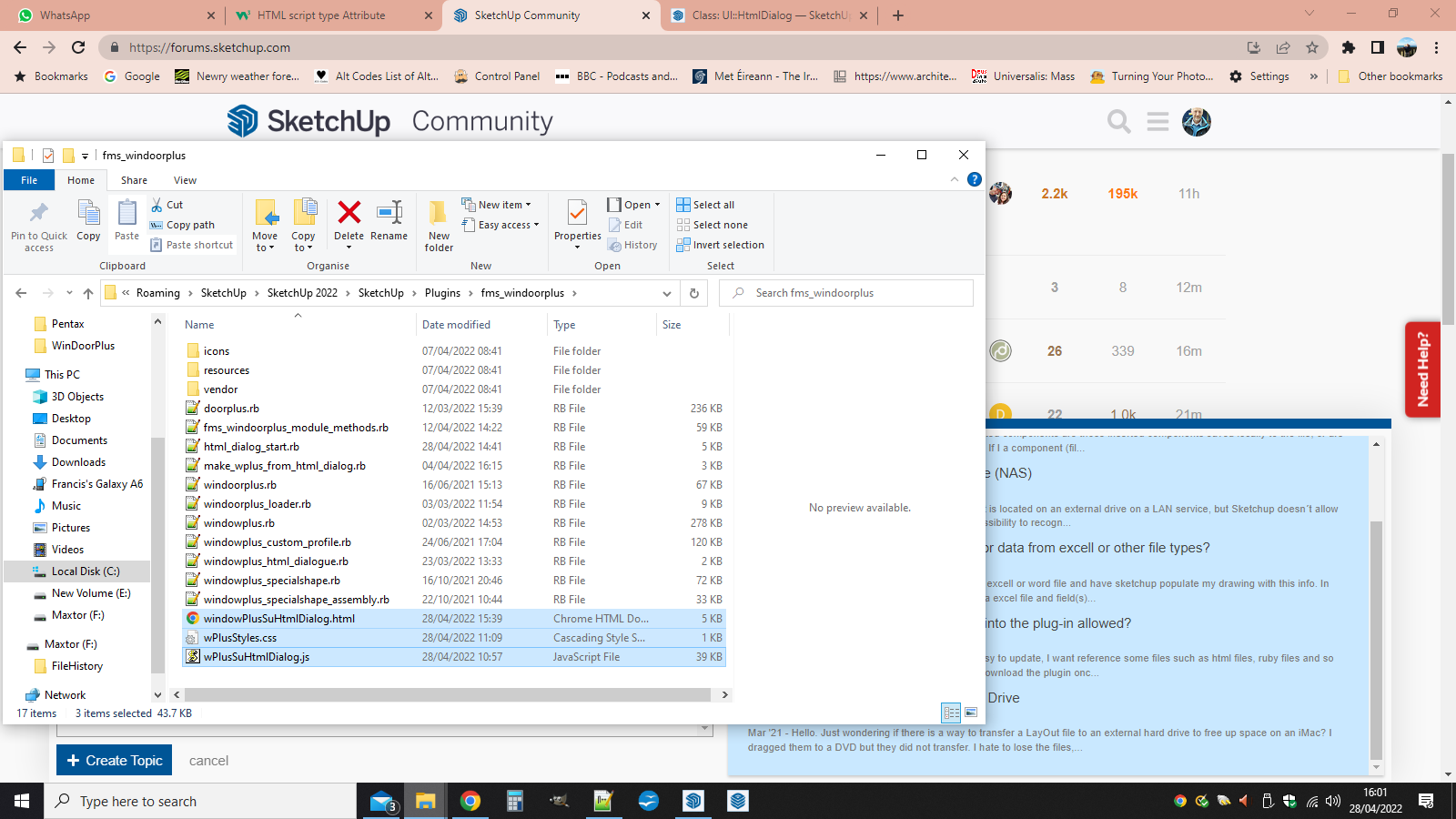The height and width of the screenshot is (819, 1456).
Task: Click Select all in ribbon
Action: coord(705,205)
